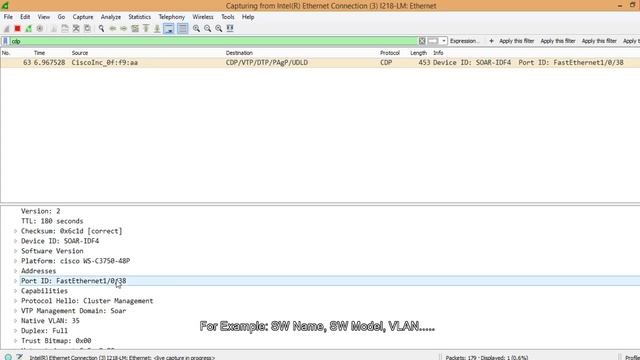Open the Wireless menu
This screenshot has width=640, height=360.
[203, 17]
